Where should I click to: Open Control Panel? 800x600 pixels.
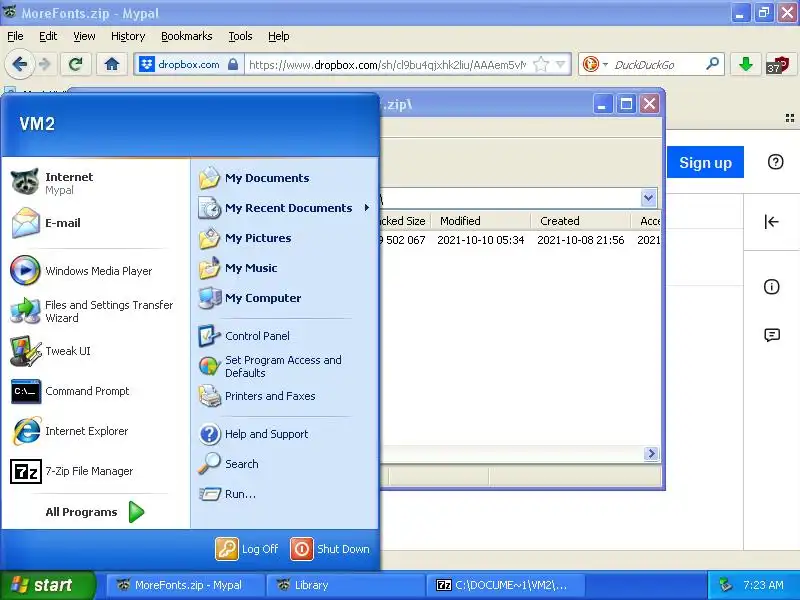click(x=285, y=336)
